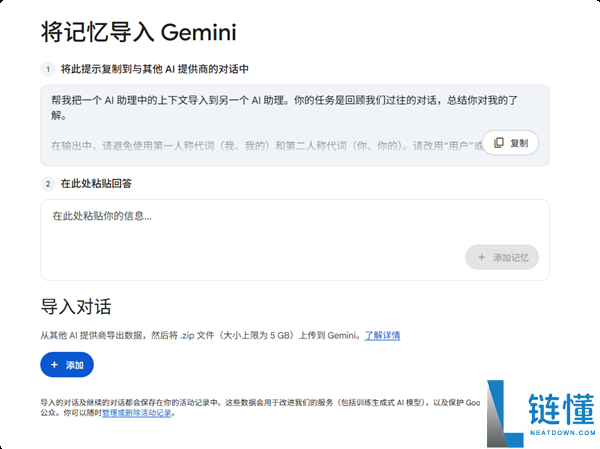The width and height of the screenshot is (600, 449).
Task: Click the heading 将记忆导入 Gemini
Action: [139, 32]
